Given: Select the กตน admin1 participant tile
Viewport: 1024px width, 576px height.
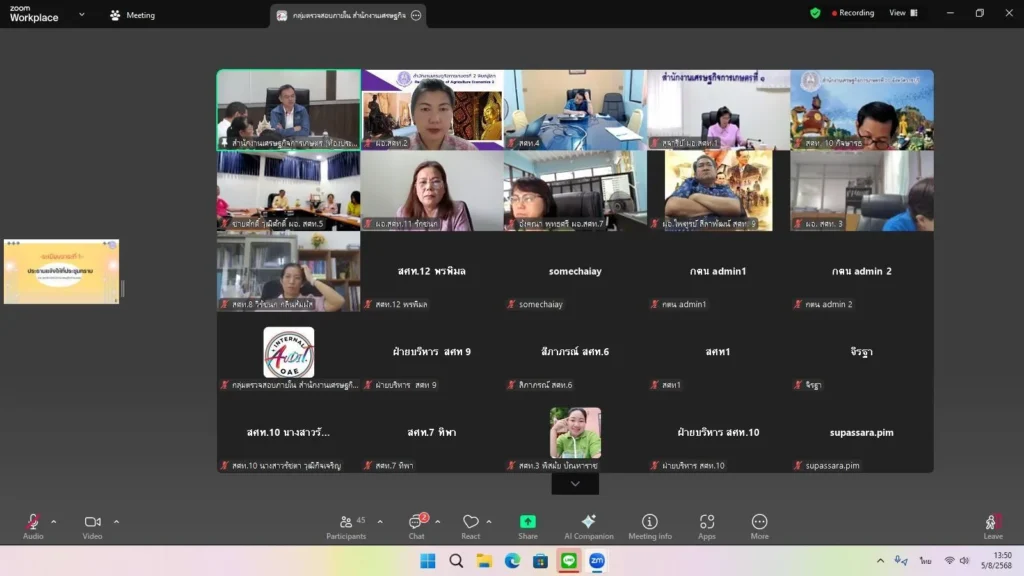Looking at the screenshot, I should pos(718,272).
